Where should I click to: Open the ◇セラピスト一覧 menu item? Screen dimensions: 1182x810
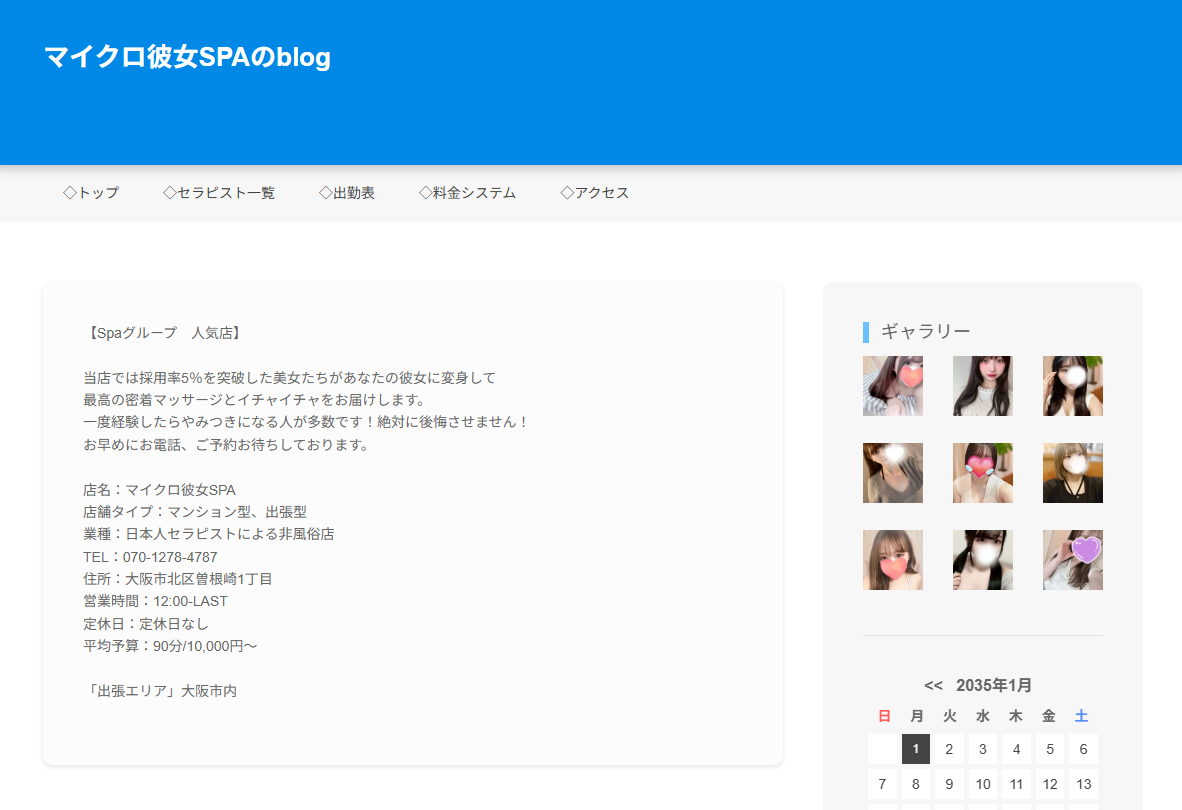[x=219, y=193]
